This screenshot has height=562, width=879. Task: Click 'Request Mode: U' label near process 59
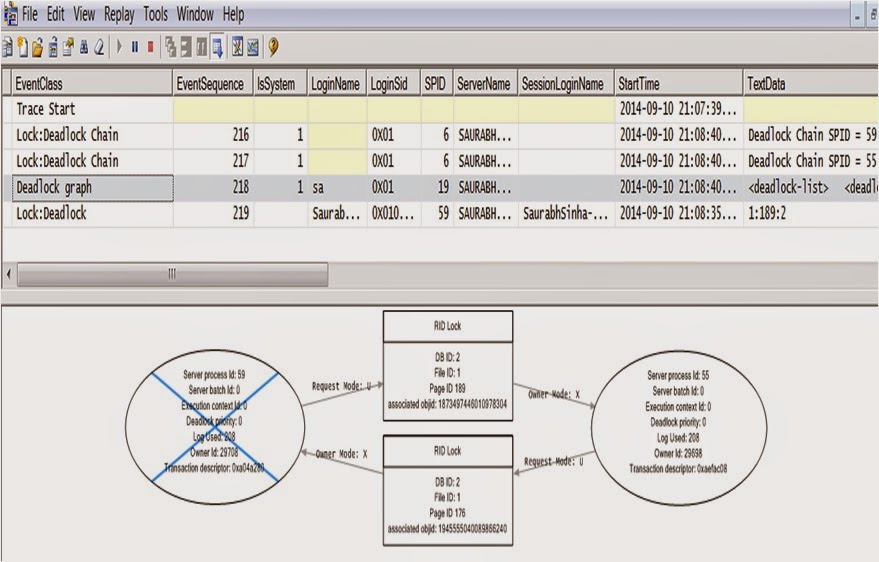point(341,386)
